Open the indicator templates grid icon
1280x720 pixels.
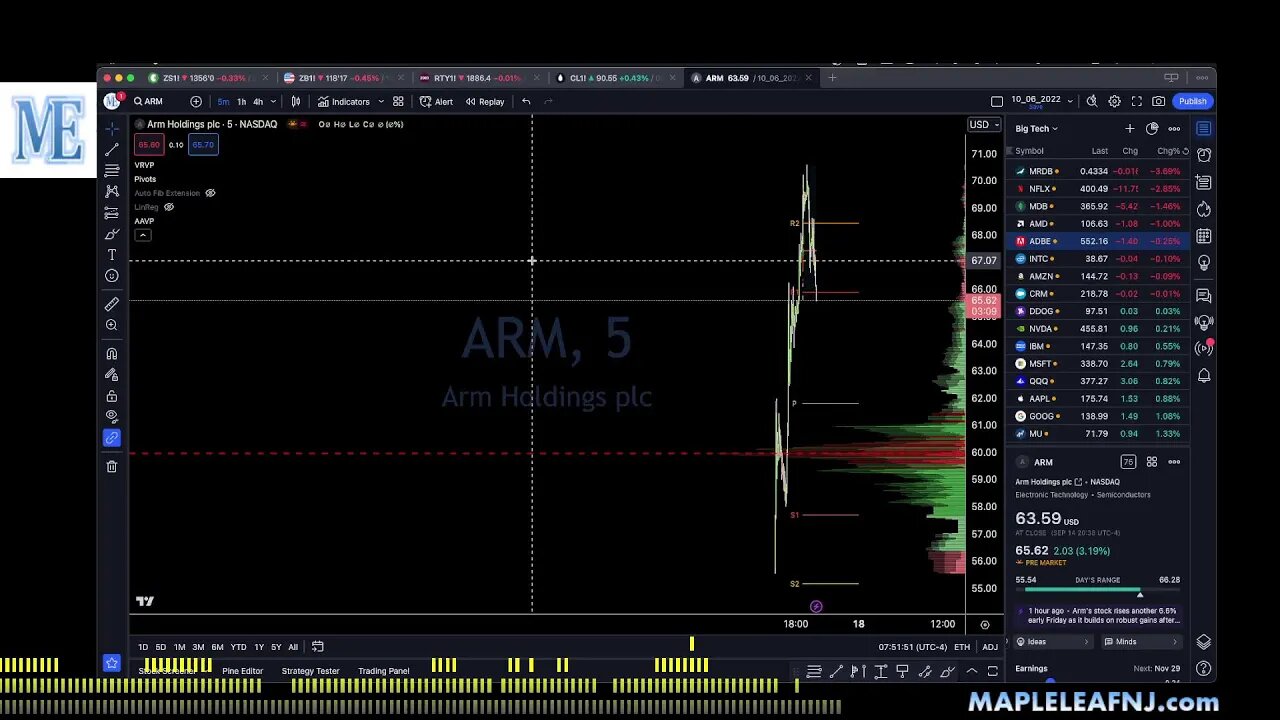tap(398, 101)
